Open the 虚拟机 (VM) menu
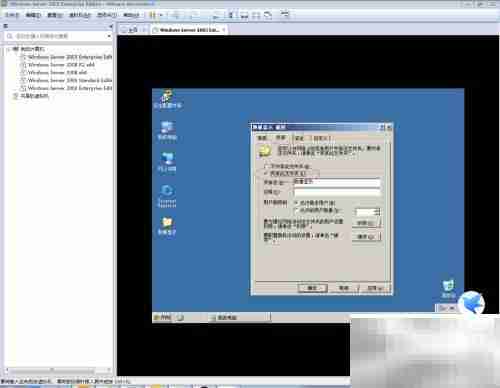Viewport: 500px width, 388px height. (x=79, y=15)
